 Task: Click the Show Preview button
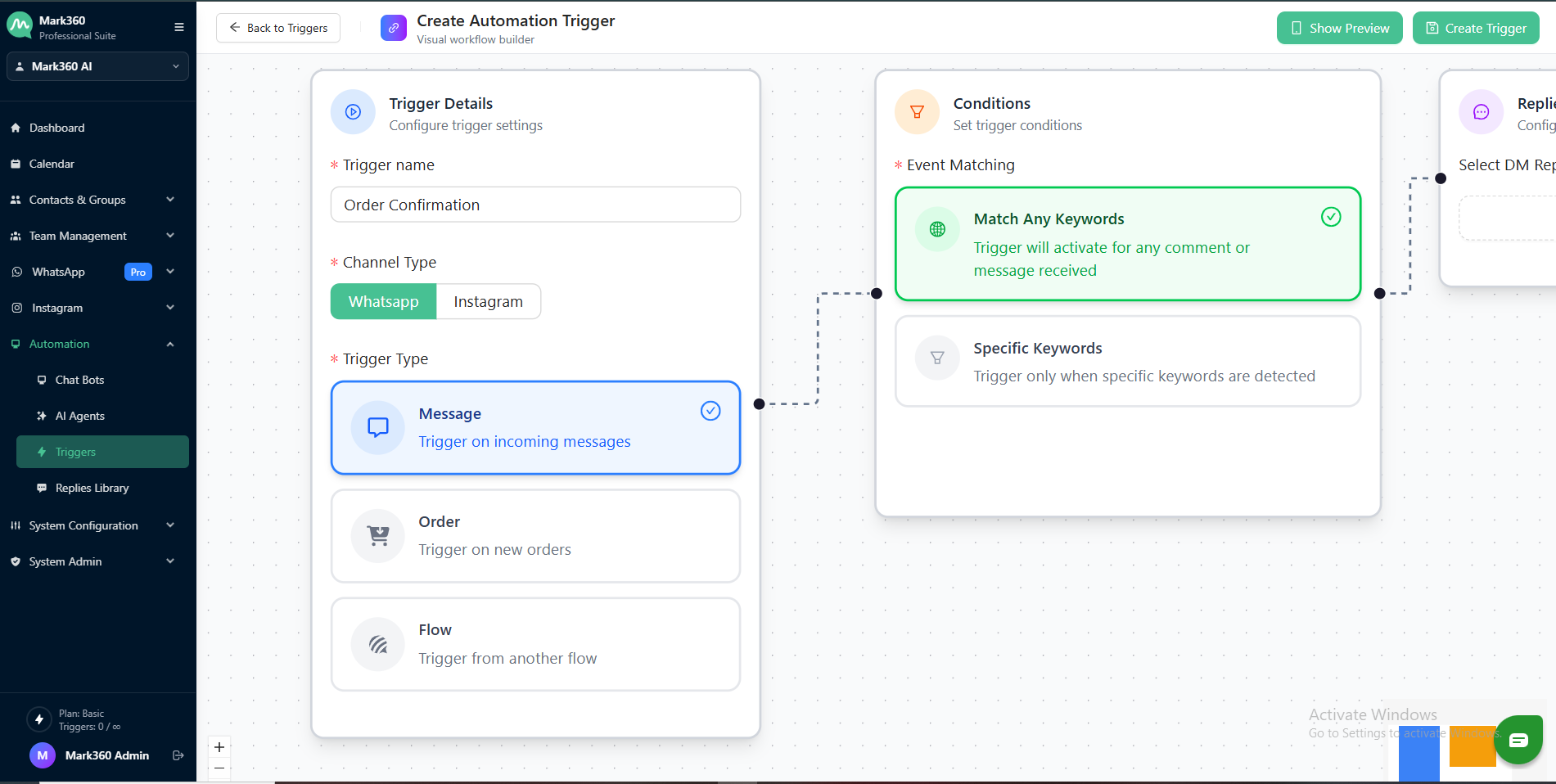click(1339, 28)
